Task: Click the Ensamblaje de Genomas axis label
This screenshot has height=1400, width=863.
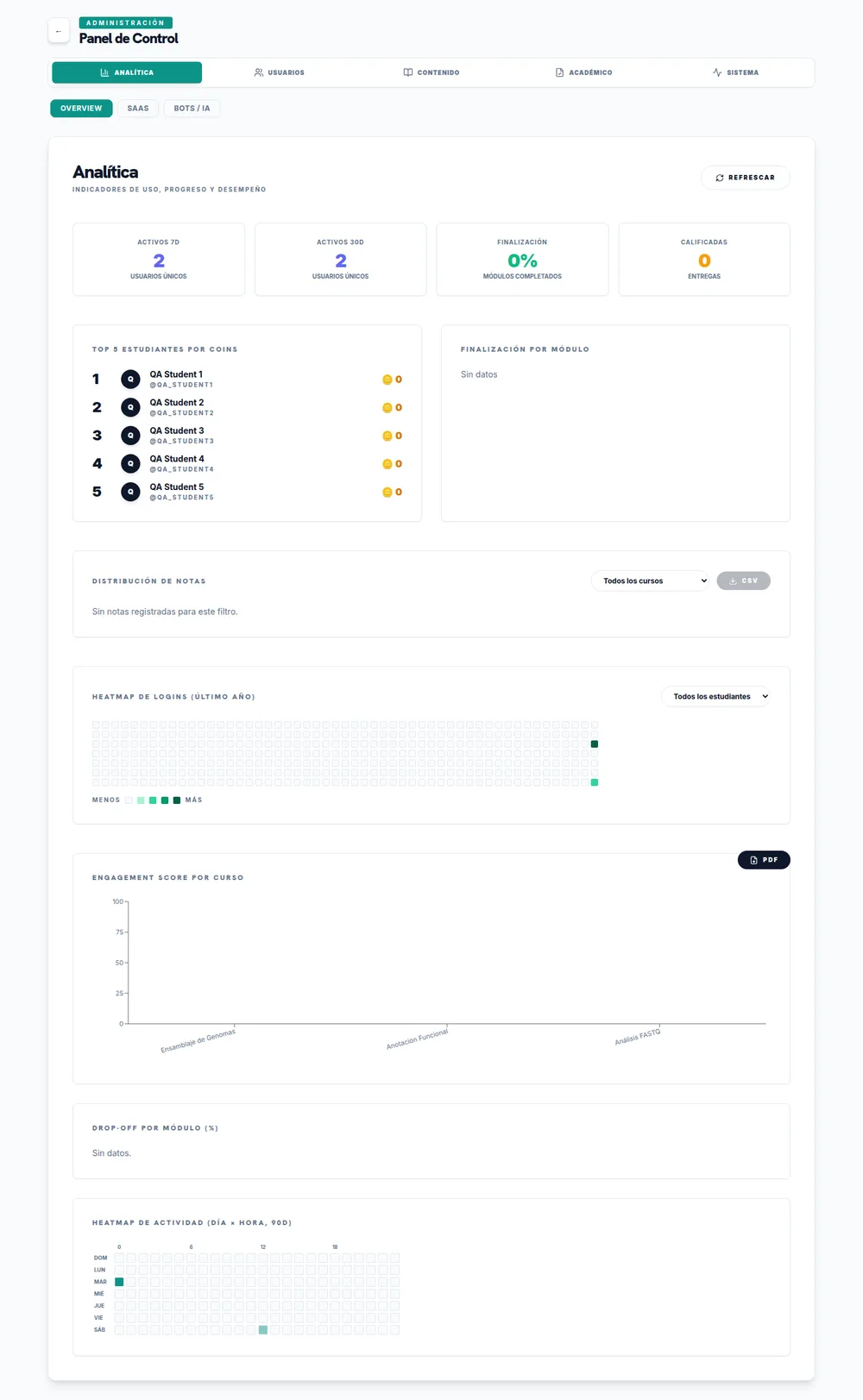Action: tap(198, 1041)
